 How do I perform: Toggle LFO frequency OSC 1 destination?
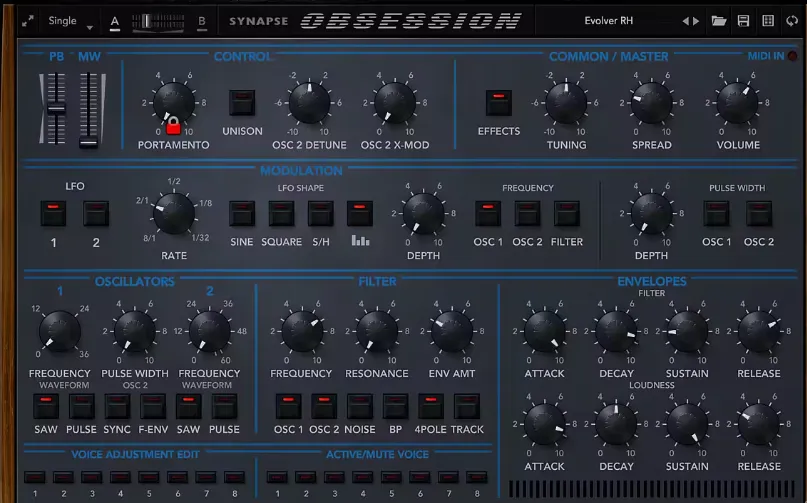click(x=488, y=214)
